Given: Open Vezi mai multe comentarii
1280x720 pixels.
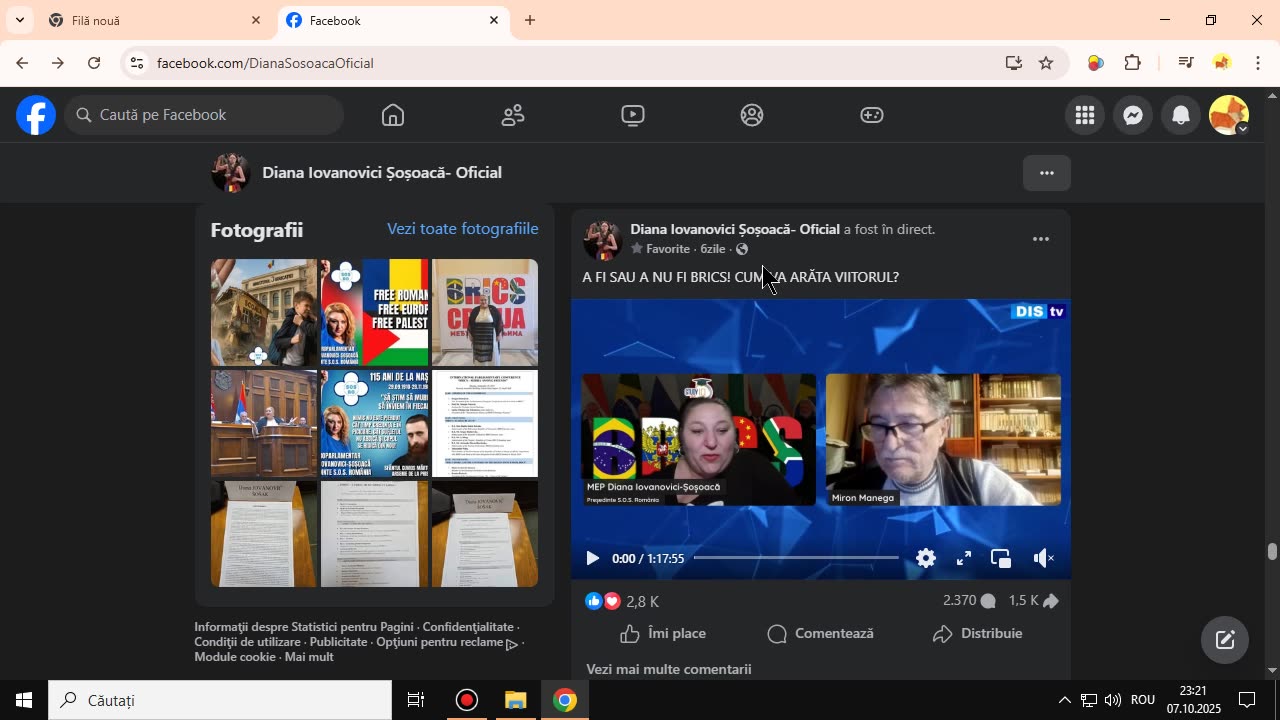Looking at the screenshot, I should 669,669.
